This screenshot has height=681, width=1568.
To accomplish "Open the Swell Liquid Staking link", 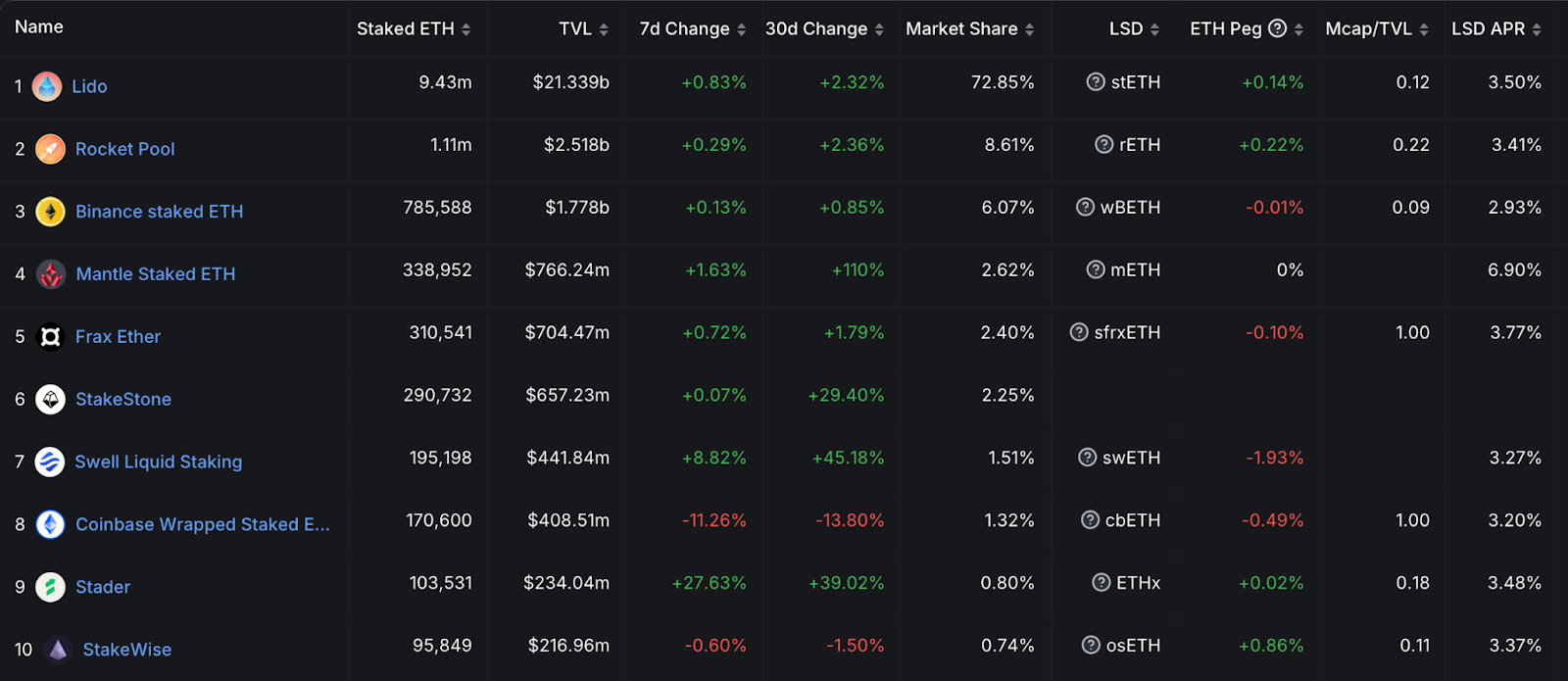I will click(158, 462).
